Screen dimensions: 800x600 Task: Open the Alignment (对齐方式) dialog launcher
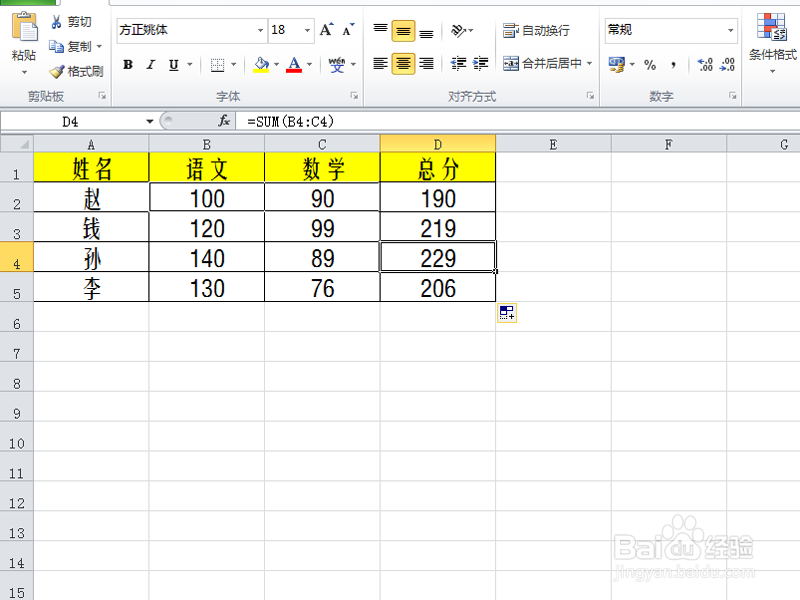[x=590, y=95]
